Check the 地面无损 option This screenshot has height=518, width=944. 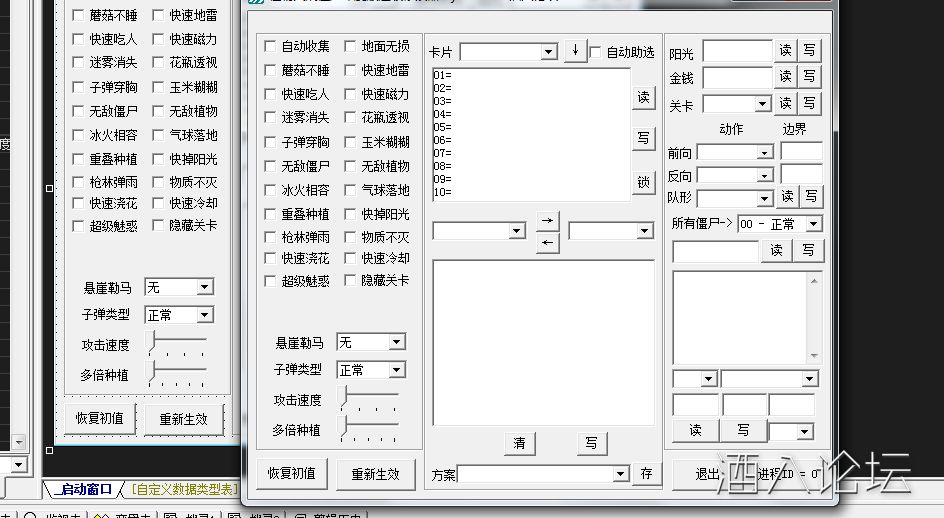[351, 46]
